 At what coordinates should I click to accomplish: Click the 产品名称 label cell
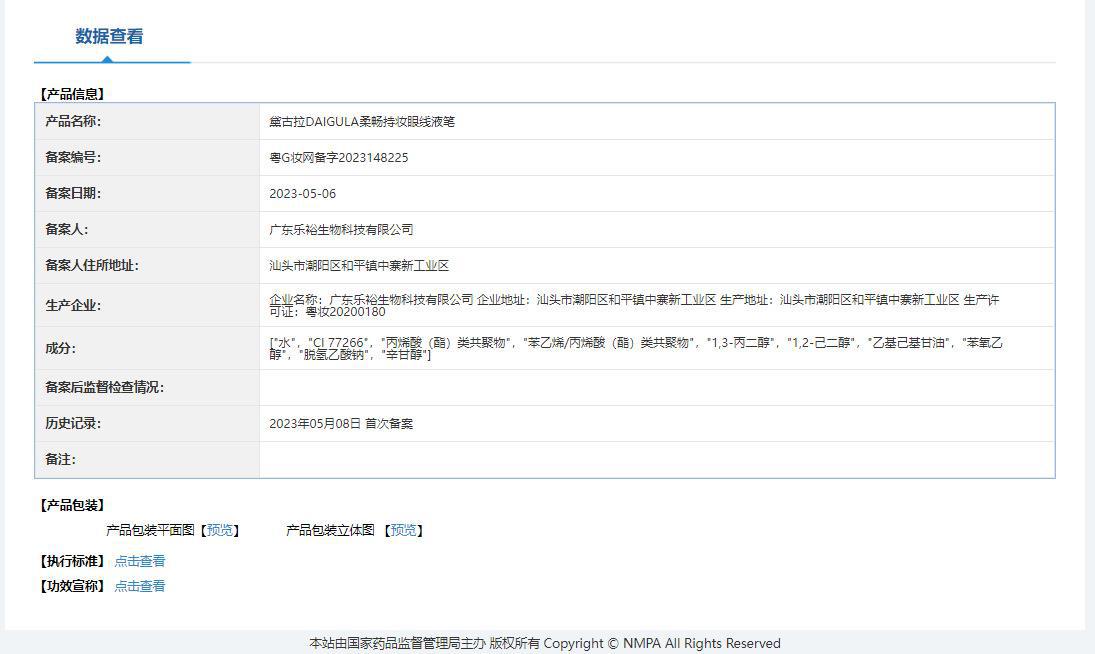click(147, 121)
